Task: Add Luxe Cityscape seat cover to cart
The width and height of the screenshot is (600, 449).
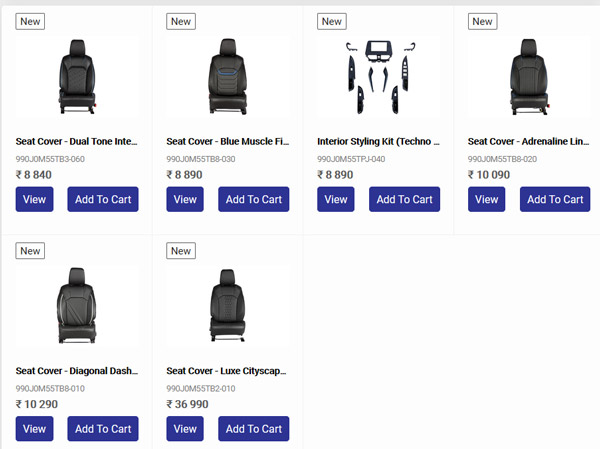Action: (x=254, y=429)
